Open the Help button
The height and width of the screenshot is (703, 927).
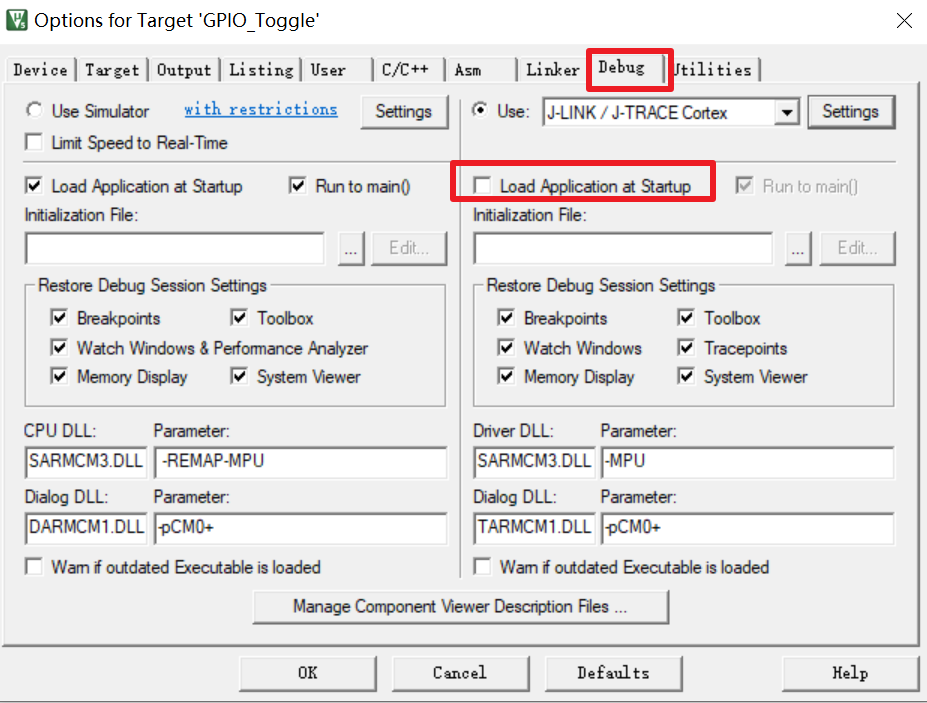click(x=850, y=673)
